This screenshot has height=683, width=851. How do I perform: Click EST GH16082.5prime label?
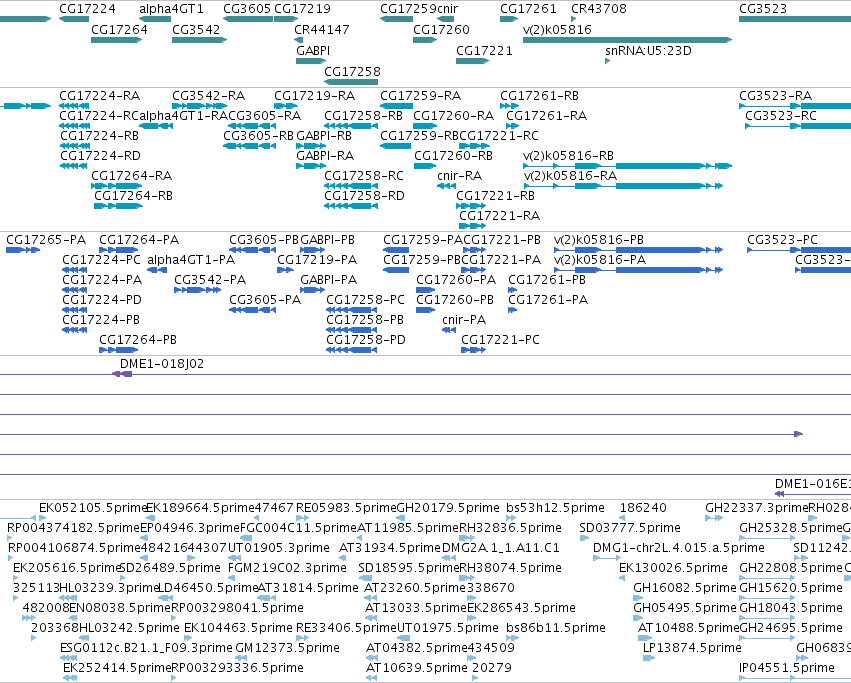(x=684, y=587)
